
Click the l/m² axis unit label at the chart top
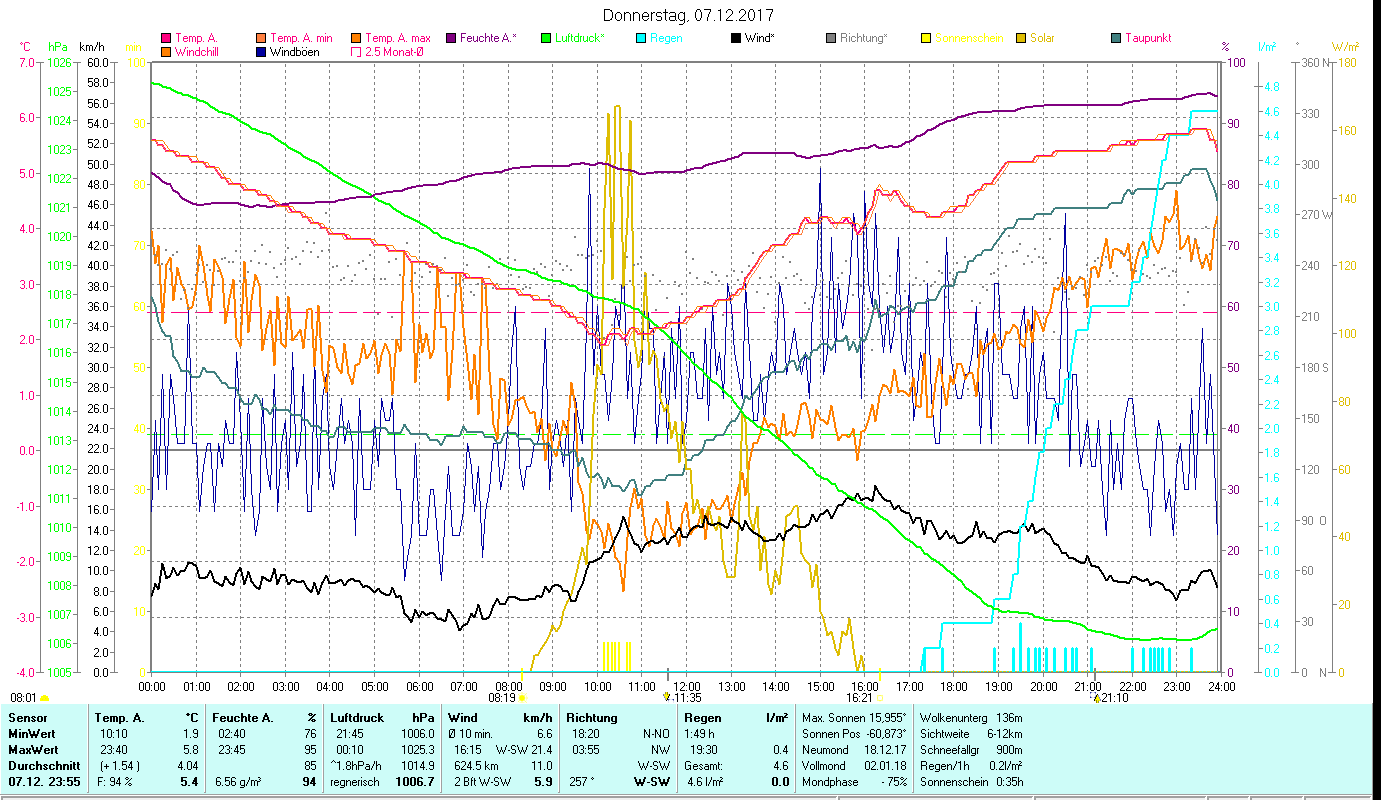click(x=1266, y=47)
